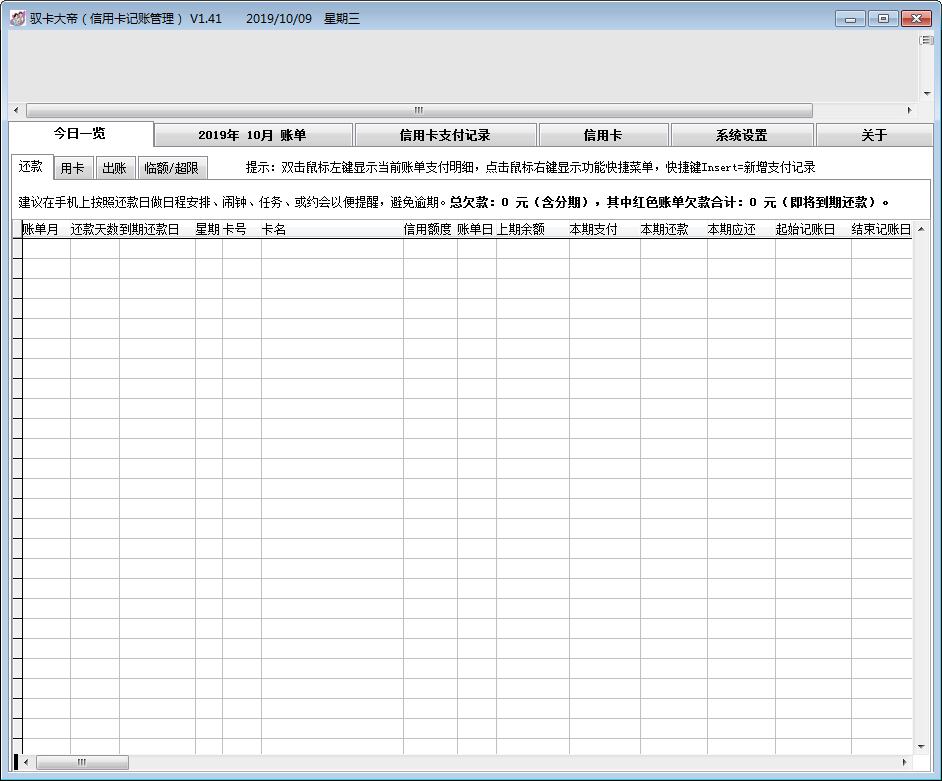Click the table's horizontal scrollbar thumb
The width and height of the screenshot is (942, 781).
coord(82,762)
